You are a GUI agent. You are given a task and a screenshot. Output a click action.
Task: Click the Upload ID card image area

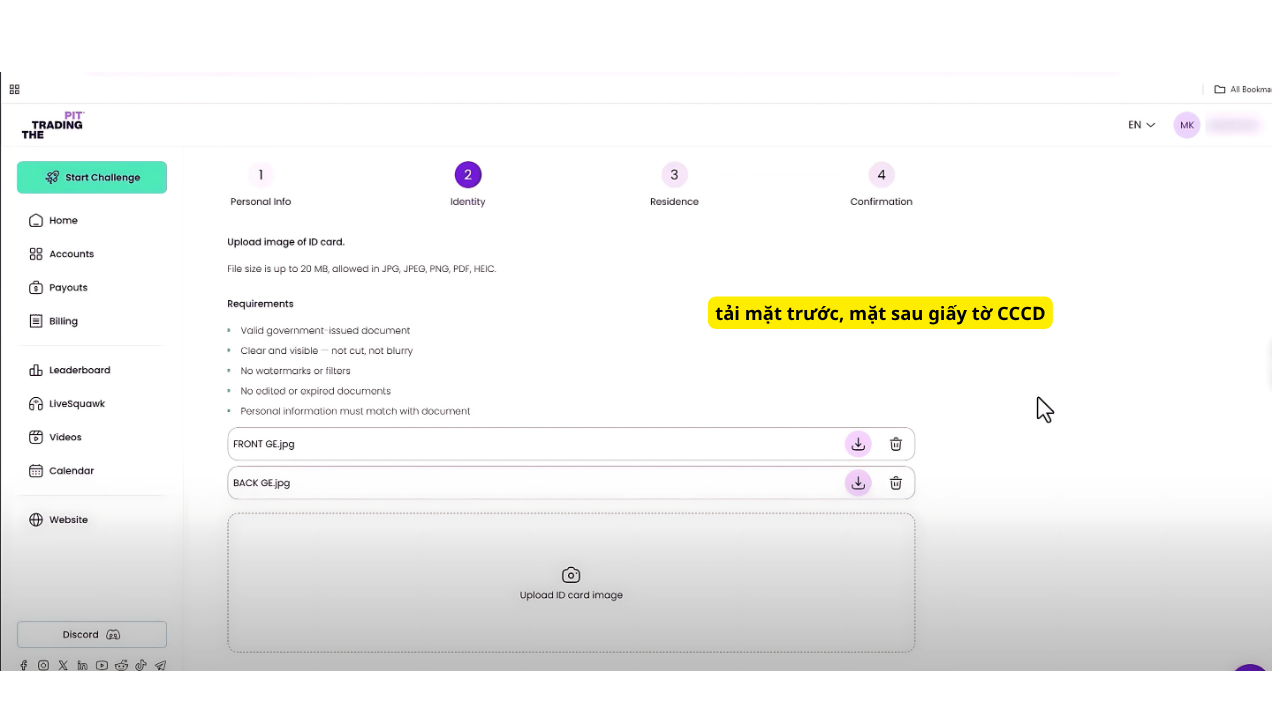coord(571,583)
